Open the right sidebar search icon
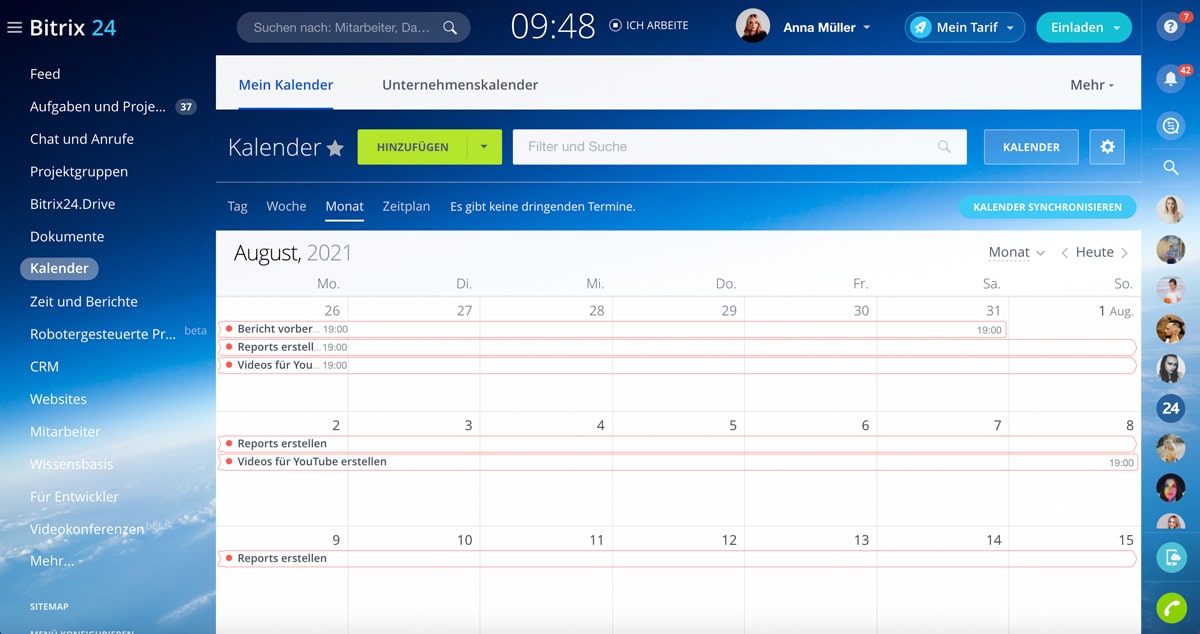 pyautogui.click(x=1171, y=168)
